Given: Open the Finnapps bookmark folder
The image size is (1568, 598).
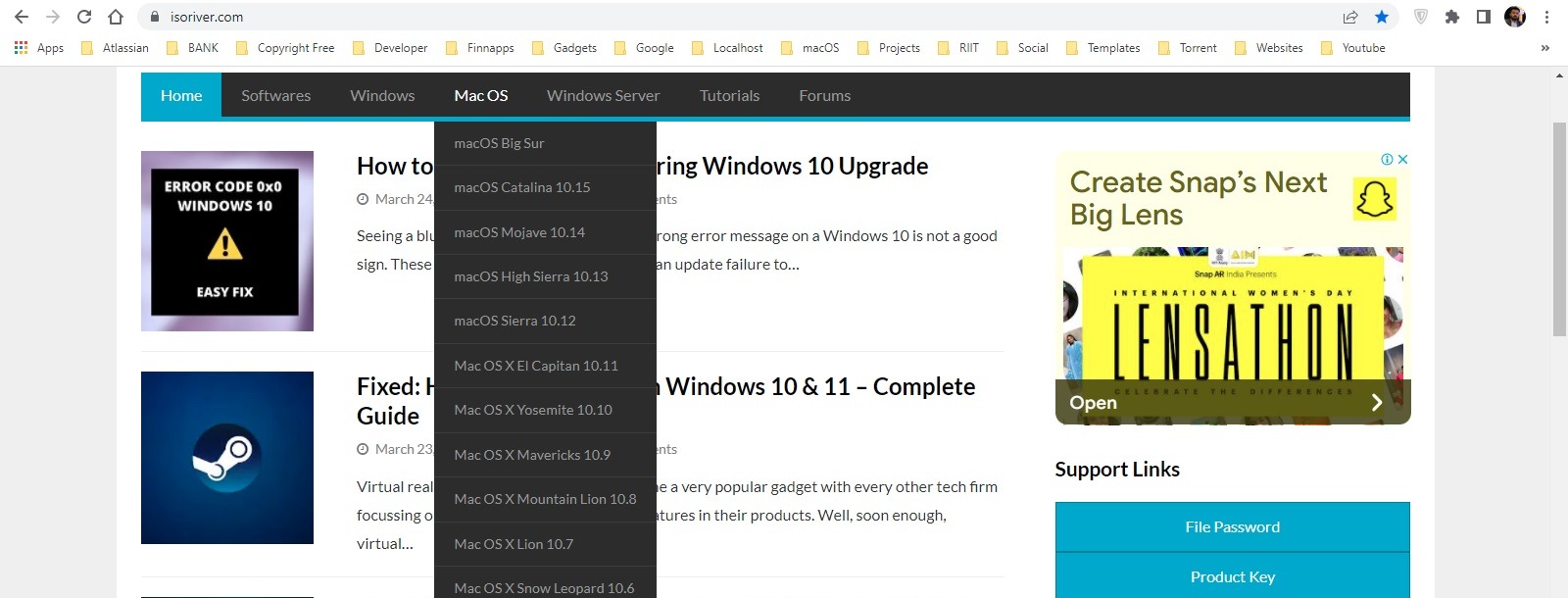Looking at the screenshot, I should click(479, 47).
